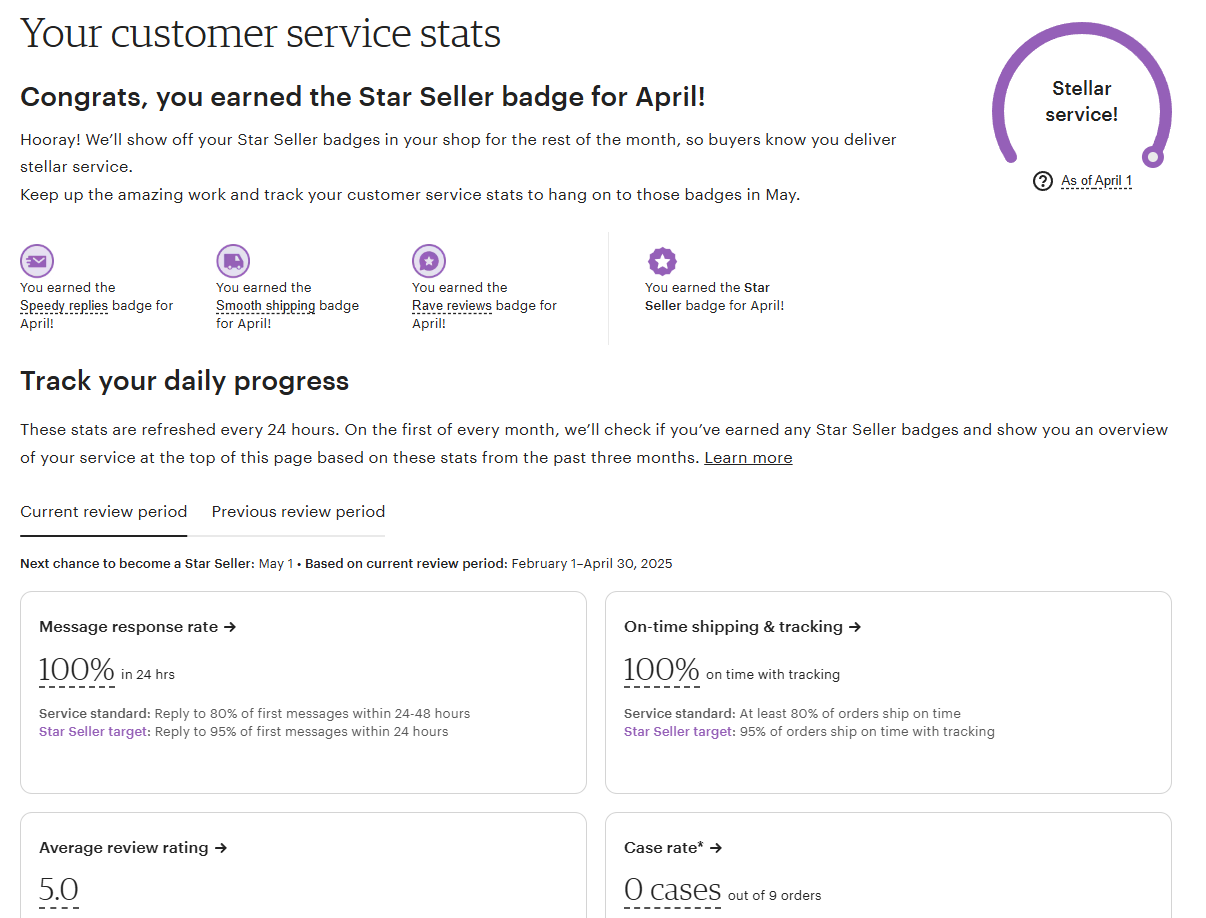
Task: Open Average review rating details
Action: 133,847
